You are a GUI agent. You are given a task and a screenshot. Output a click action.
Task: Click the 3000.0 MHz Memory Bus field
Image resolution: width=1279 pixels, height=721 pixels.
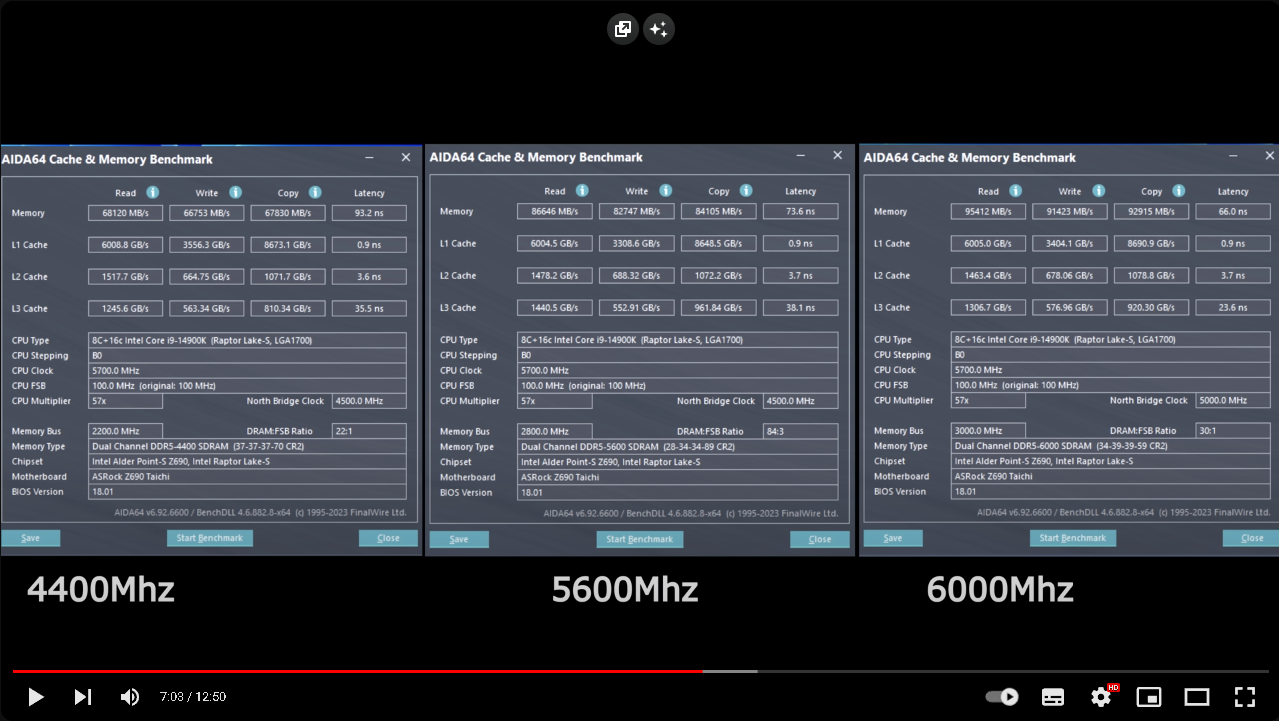tap(988, 431)
